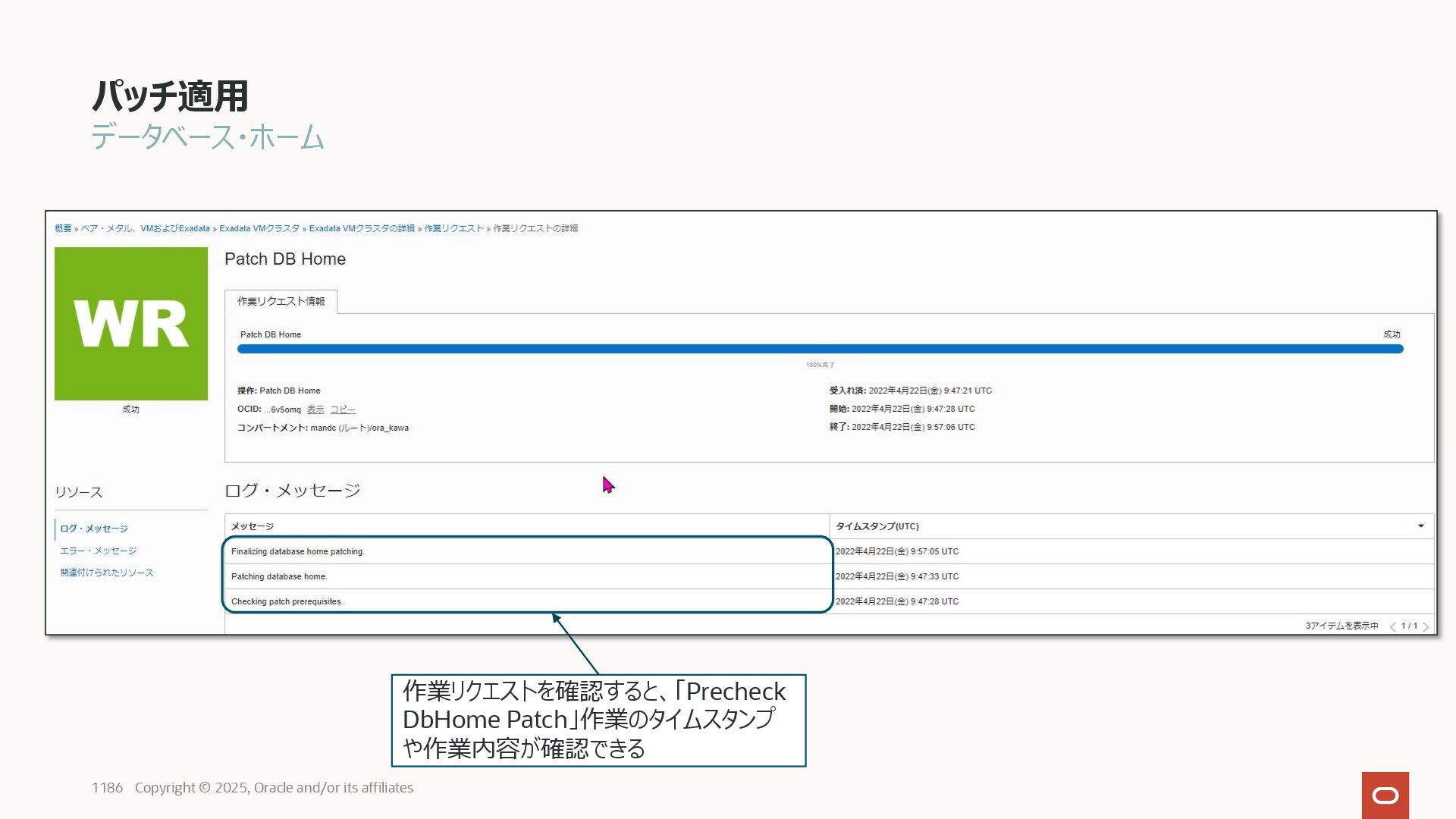Click the green WR work request icon

(130, 324)
